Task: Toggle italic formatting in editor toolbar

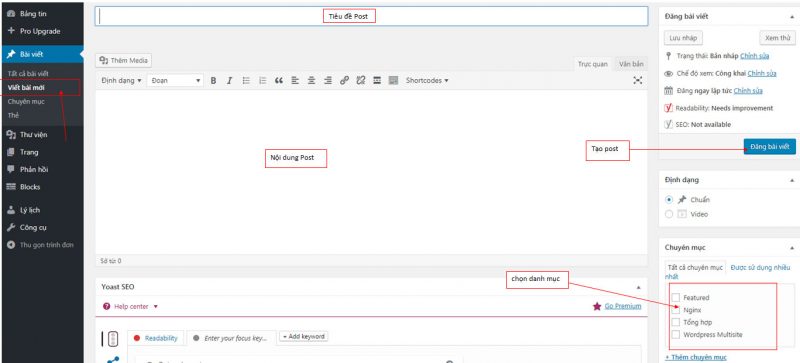Action: [x=230, y=80]
